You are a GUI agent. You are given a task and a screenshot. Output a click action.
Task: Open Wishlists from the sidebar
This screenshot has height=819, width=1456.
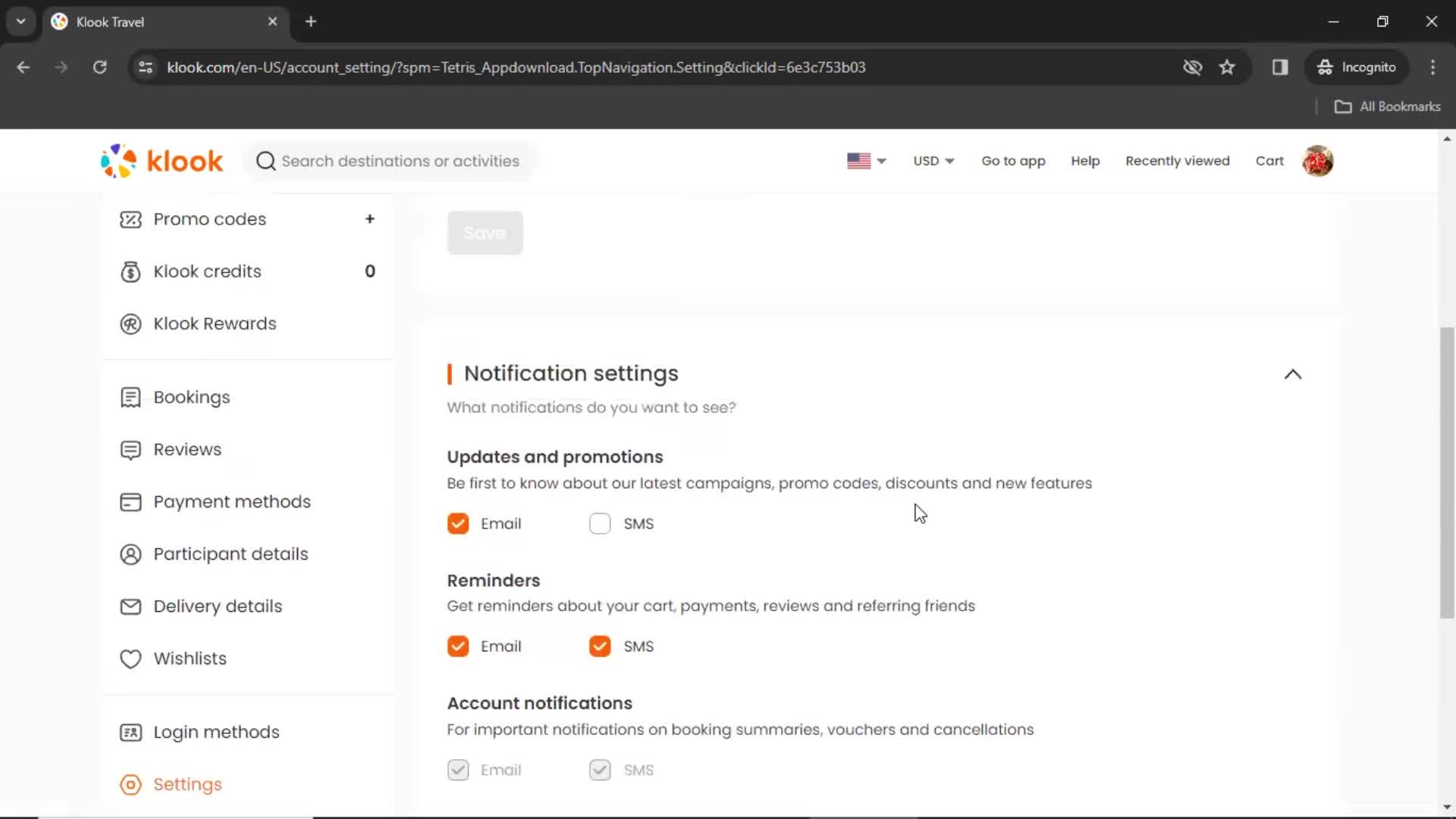(190, 659)
